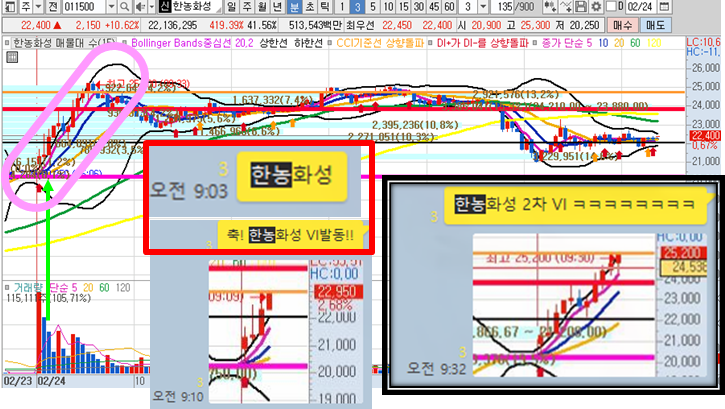
Task: Open the stock search magnifier icon
Action: point(124,6)
